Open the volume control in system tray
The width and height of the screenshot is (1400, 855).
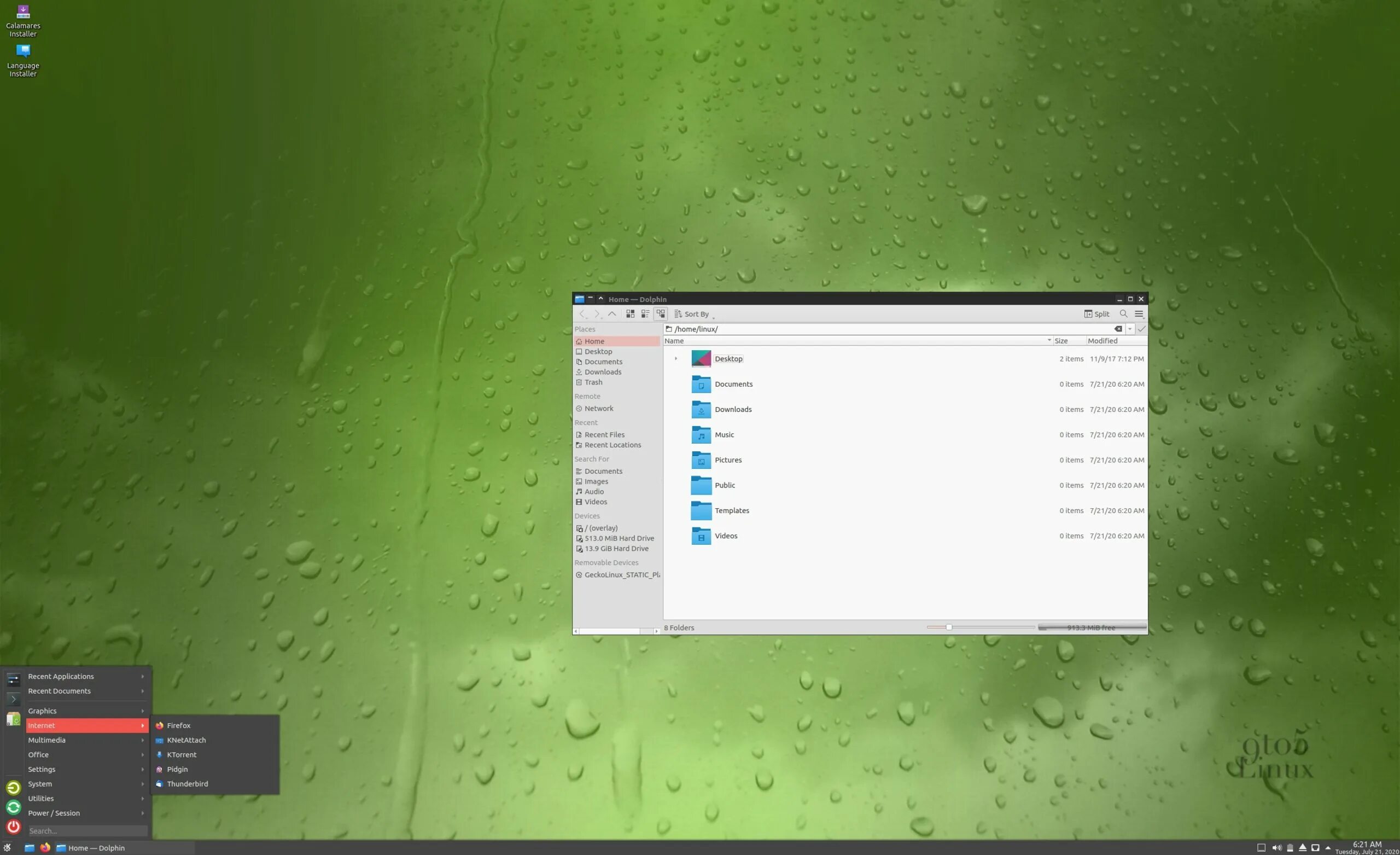(x=1276, y=847)
